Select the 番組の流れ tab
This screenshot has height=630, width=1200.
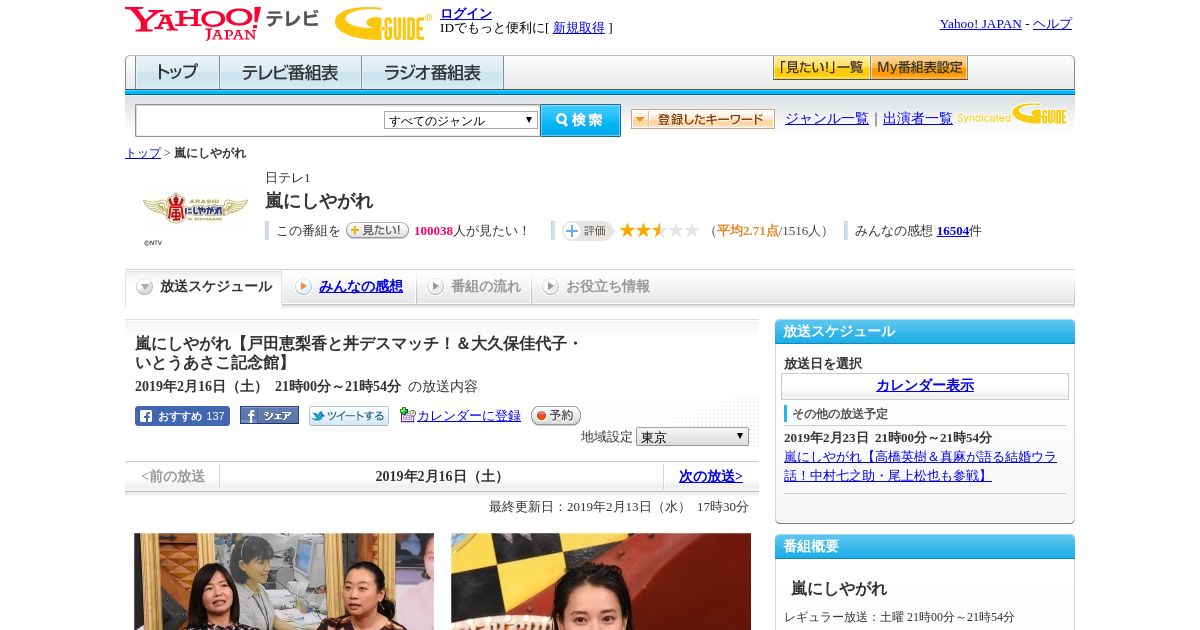click(x=475, y=287)
